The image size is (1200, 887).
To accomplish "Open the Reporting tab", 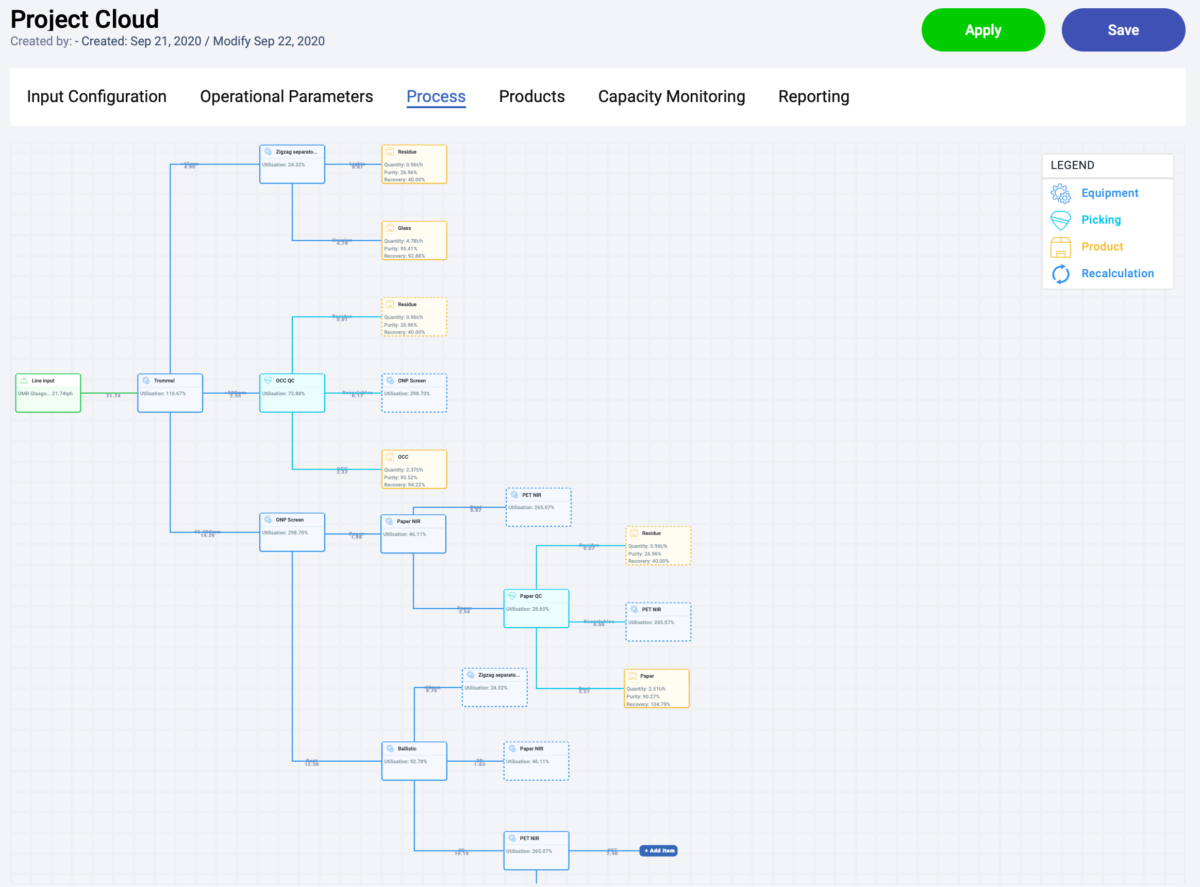I will (813, 97).
